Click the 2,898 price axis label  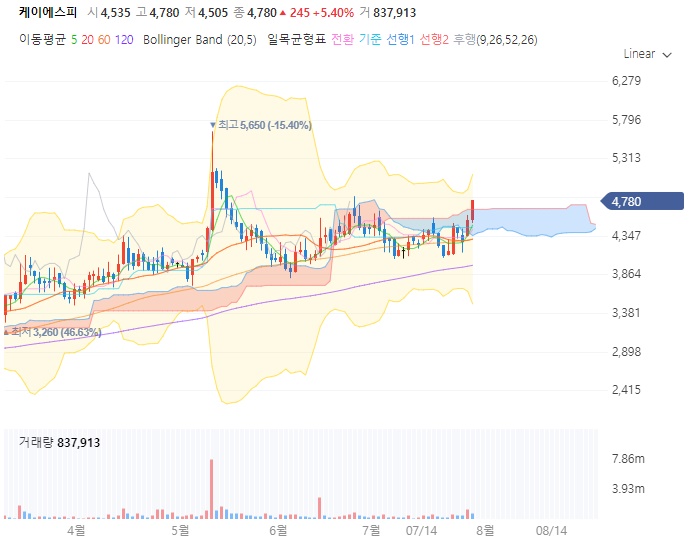coord(626,352)
